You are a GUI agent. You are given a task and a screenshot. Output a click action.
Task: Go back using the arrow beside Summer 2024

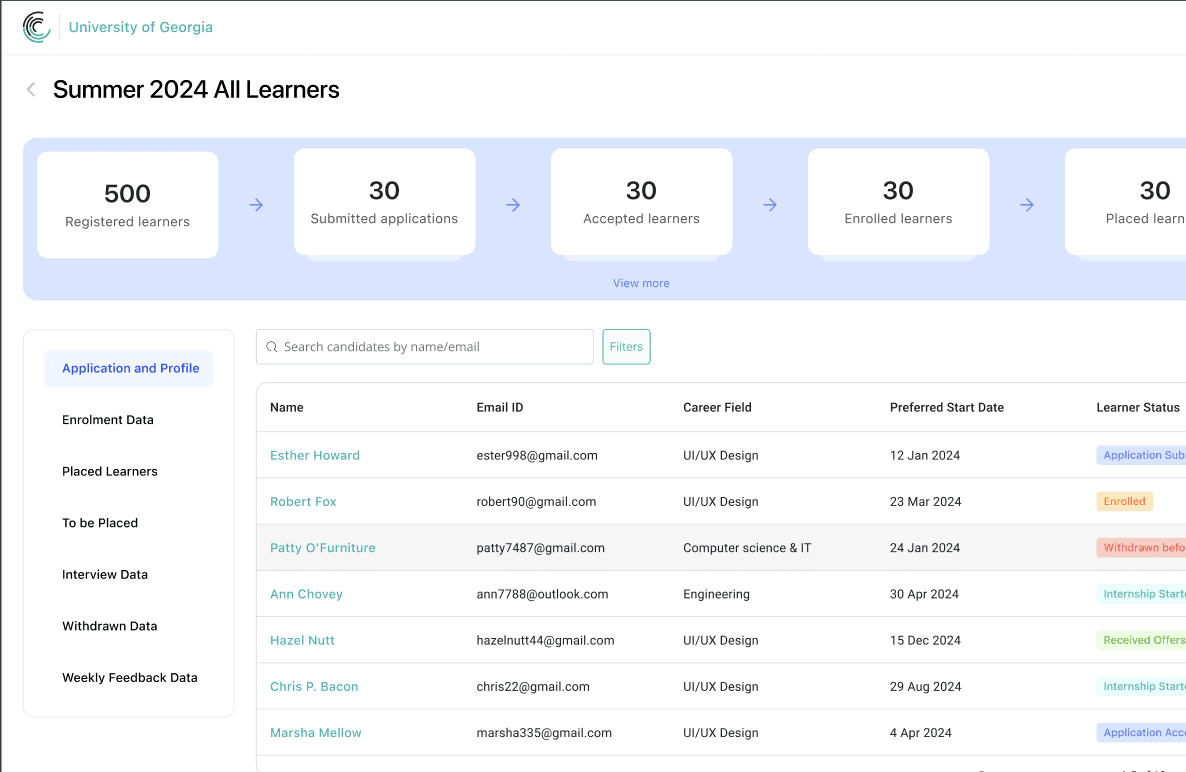click(x=31, y=89)
